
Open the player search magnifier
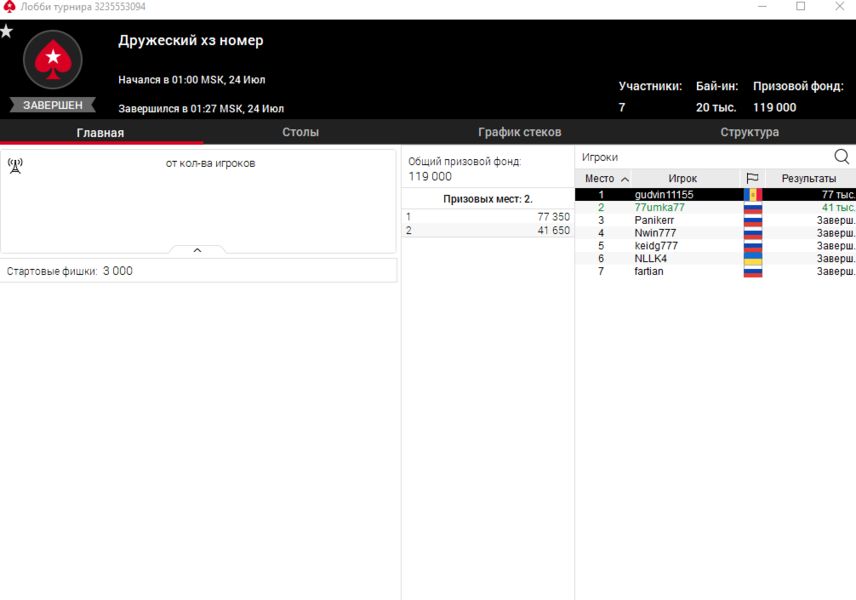click(841, 157)
